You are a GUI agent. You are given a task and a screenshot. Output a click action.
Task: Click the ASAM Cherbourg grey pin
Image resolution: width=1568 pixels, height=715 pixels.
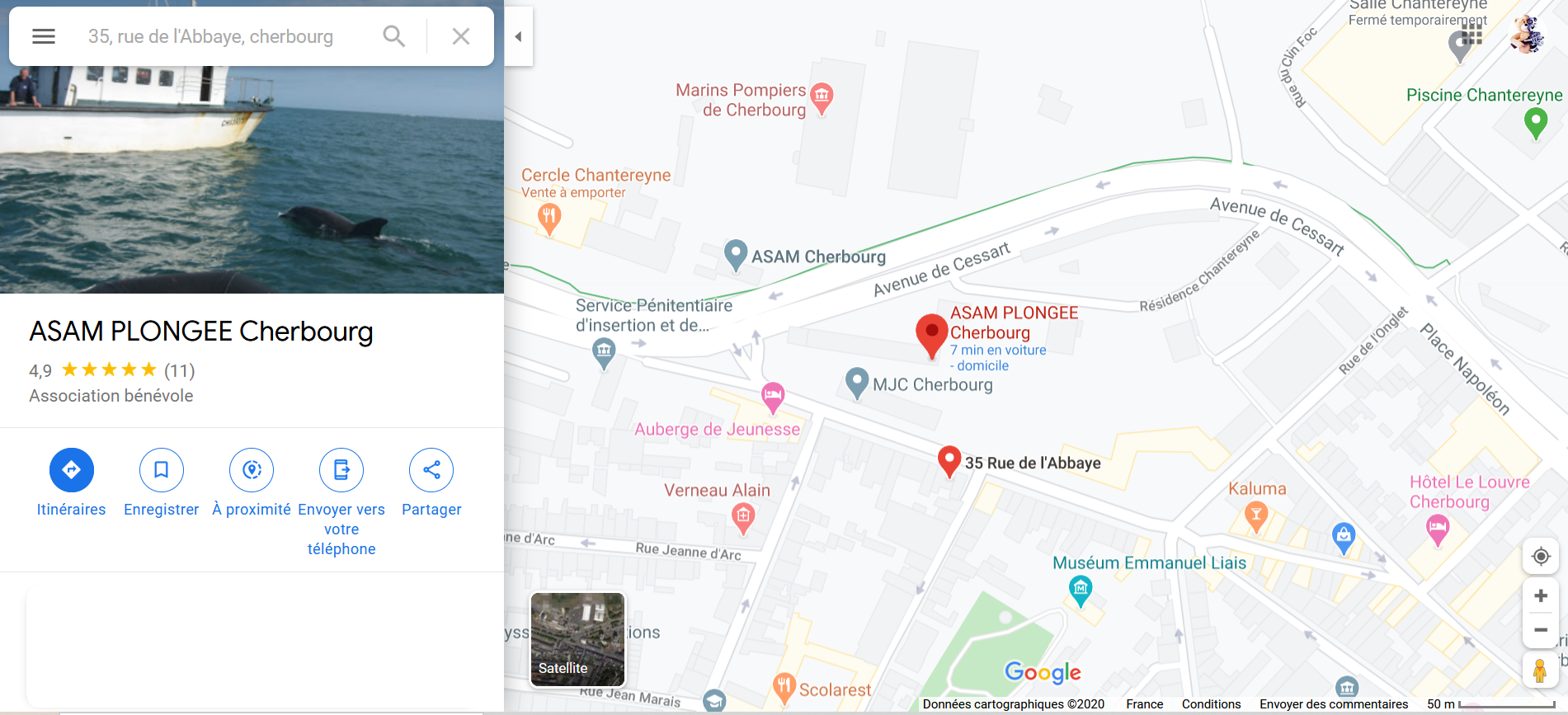(x=735, y=256)
